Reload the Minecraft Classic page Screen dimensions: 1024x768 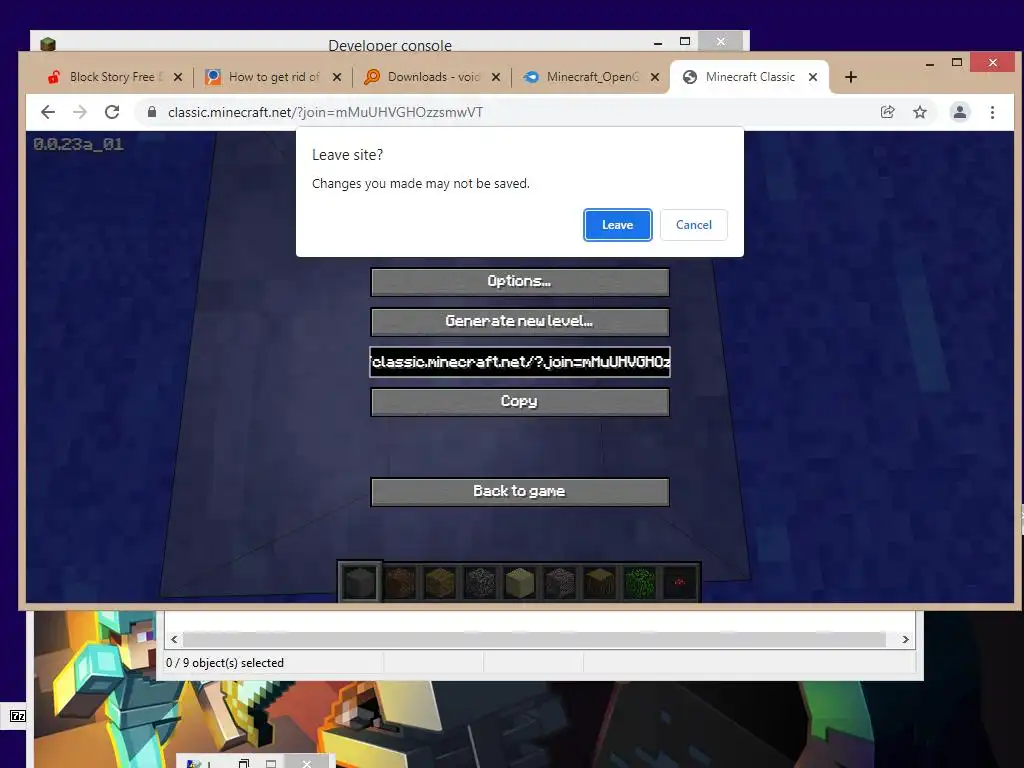click(x=112, y=112)
